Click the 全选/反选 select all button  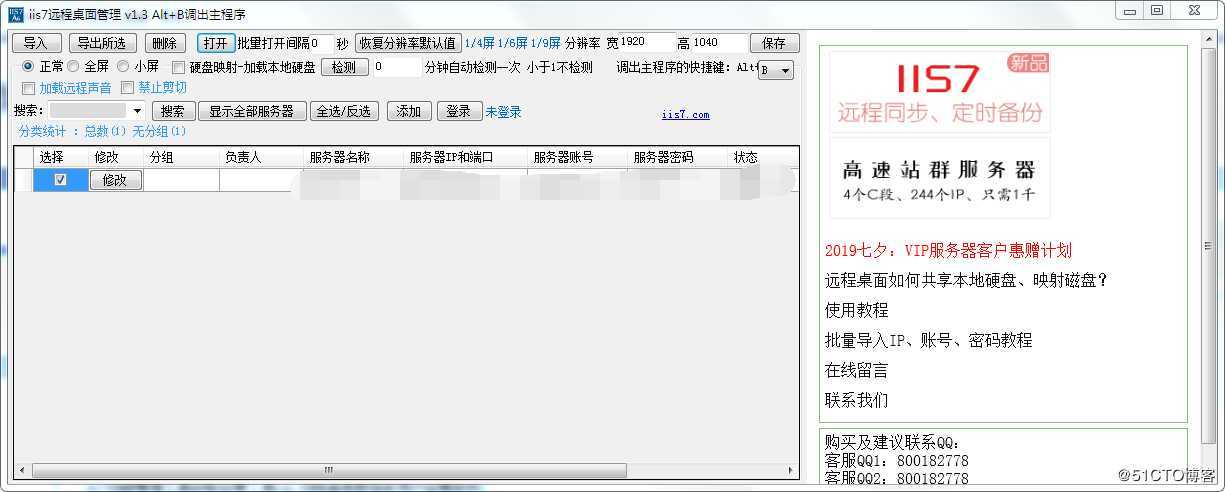click(x=344, y=111)
